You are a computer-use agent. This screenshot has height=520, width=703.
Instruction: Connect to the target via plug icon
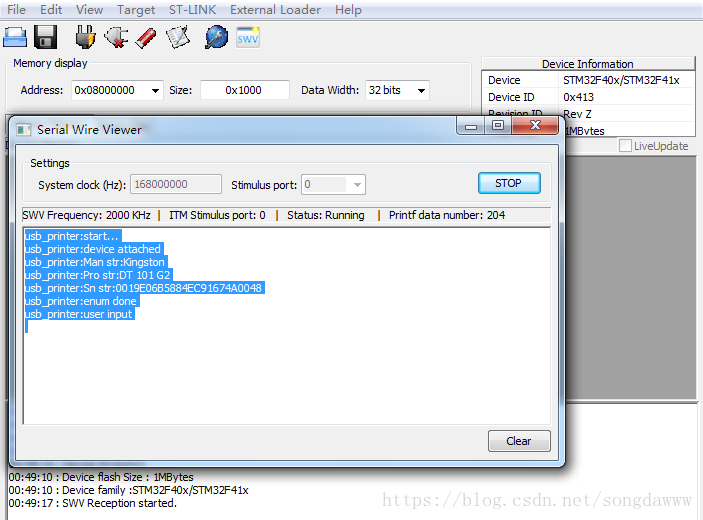click(86, 38)
